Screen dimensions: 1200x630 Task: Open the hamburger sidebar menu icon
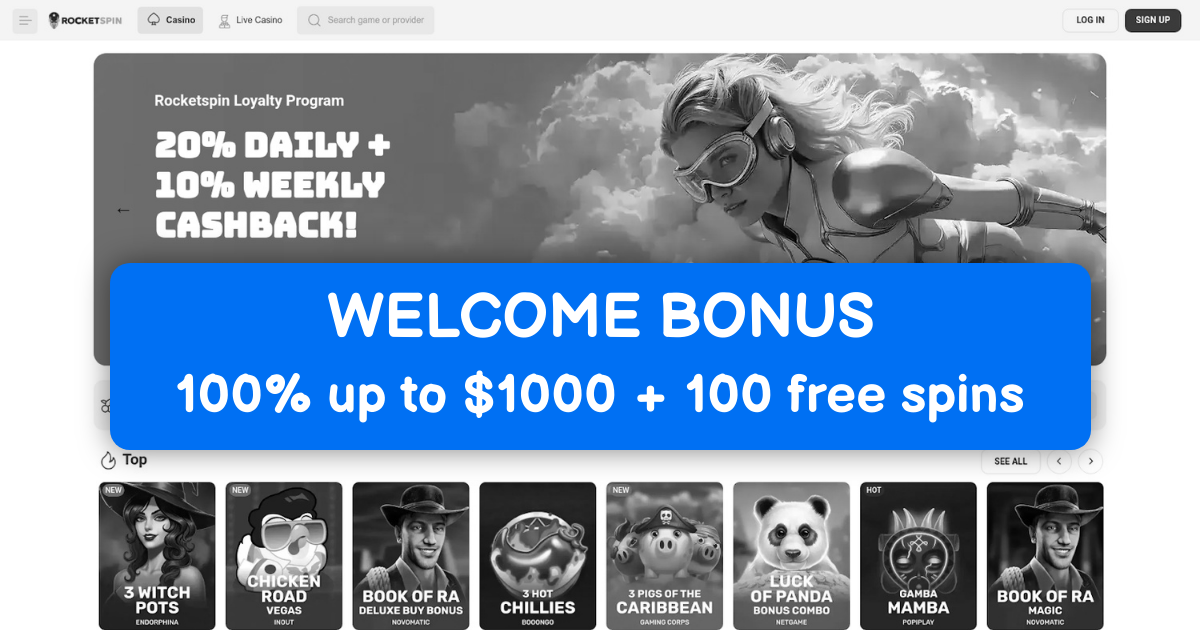point(25,20)
